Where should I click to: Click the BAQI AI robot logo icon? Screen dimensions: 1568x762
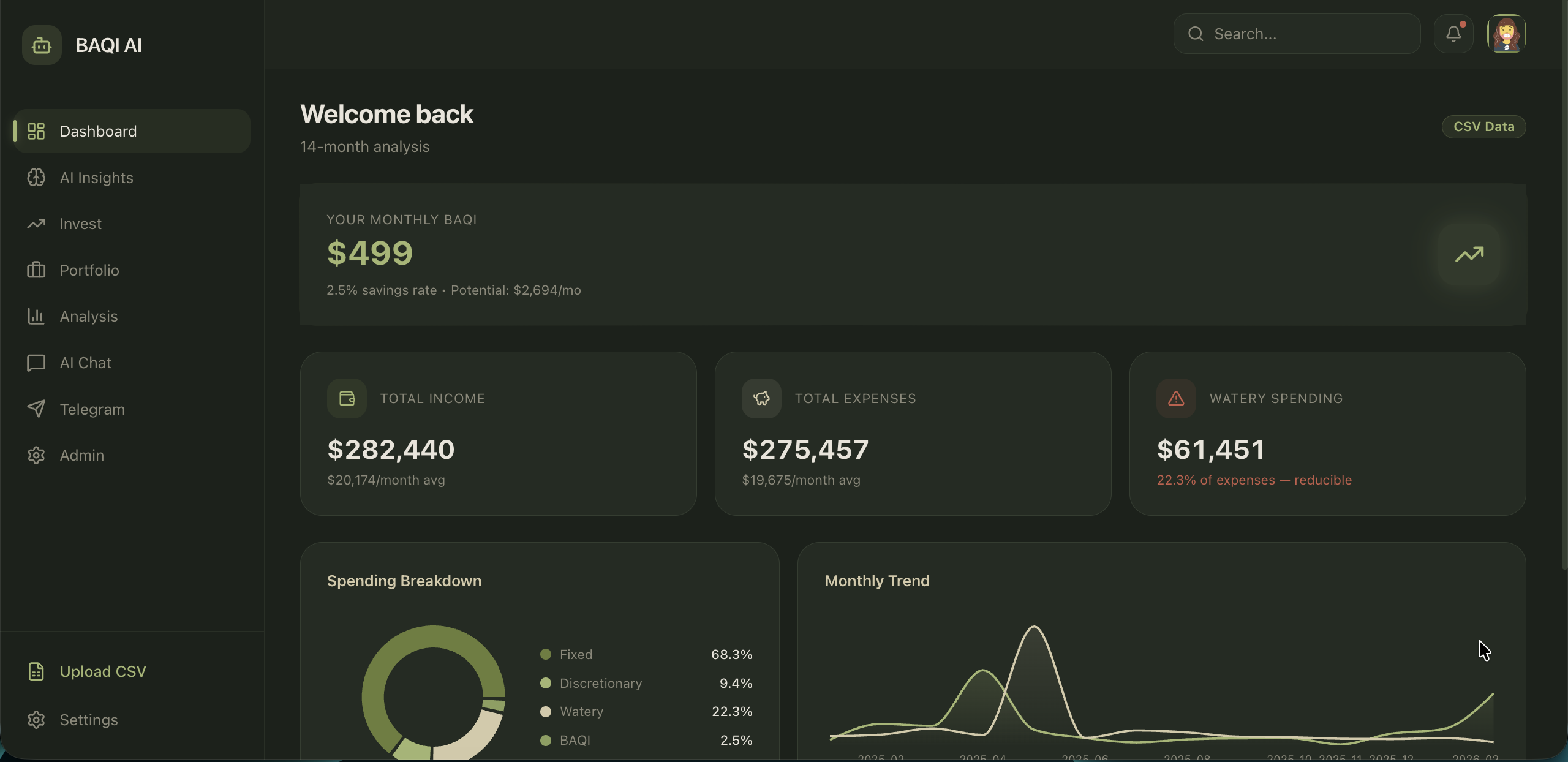[42, 45]
